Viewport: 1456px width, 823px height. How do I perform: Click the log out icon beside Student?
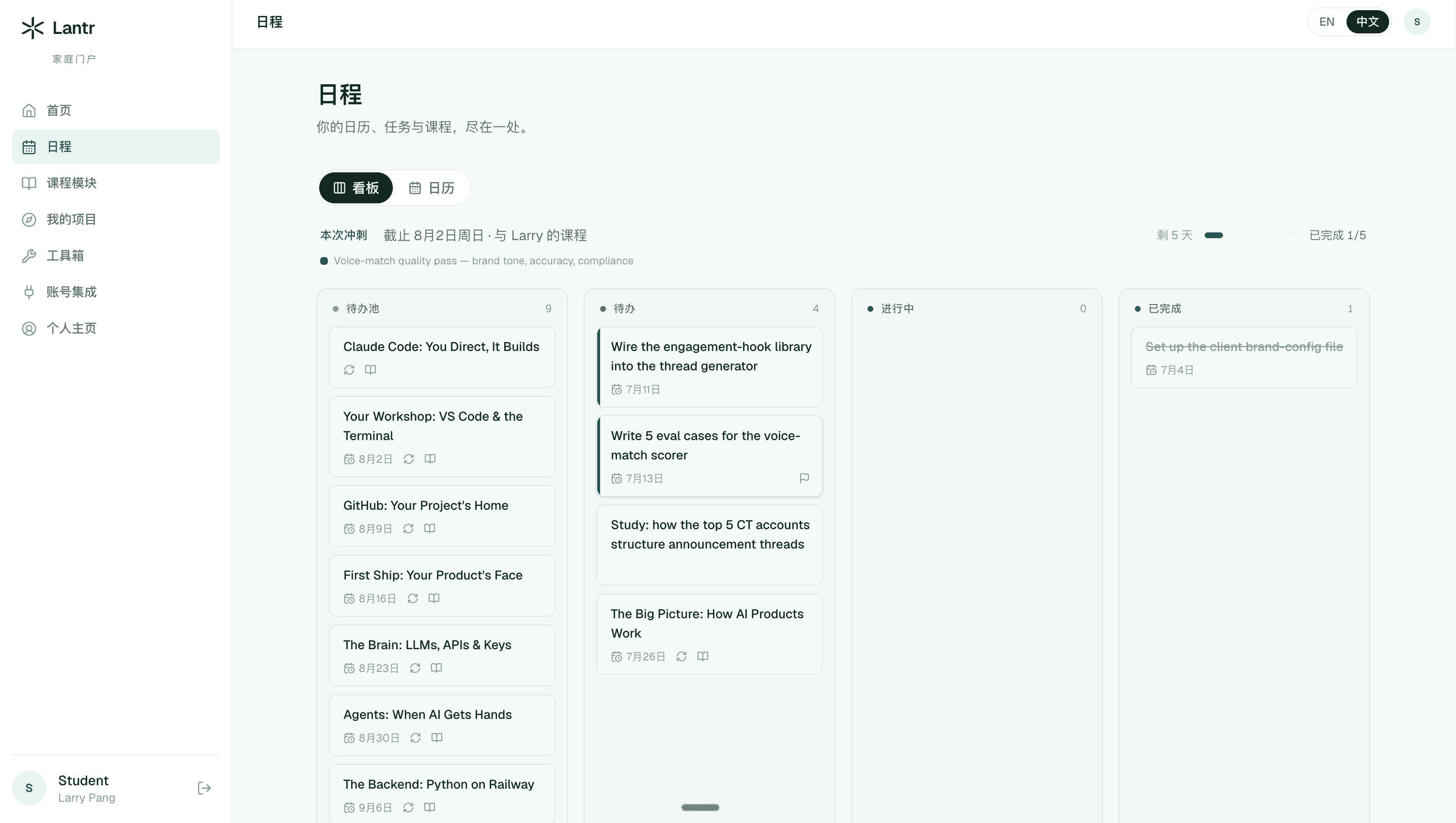click(204, 788)
